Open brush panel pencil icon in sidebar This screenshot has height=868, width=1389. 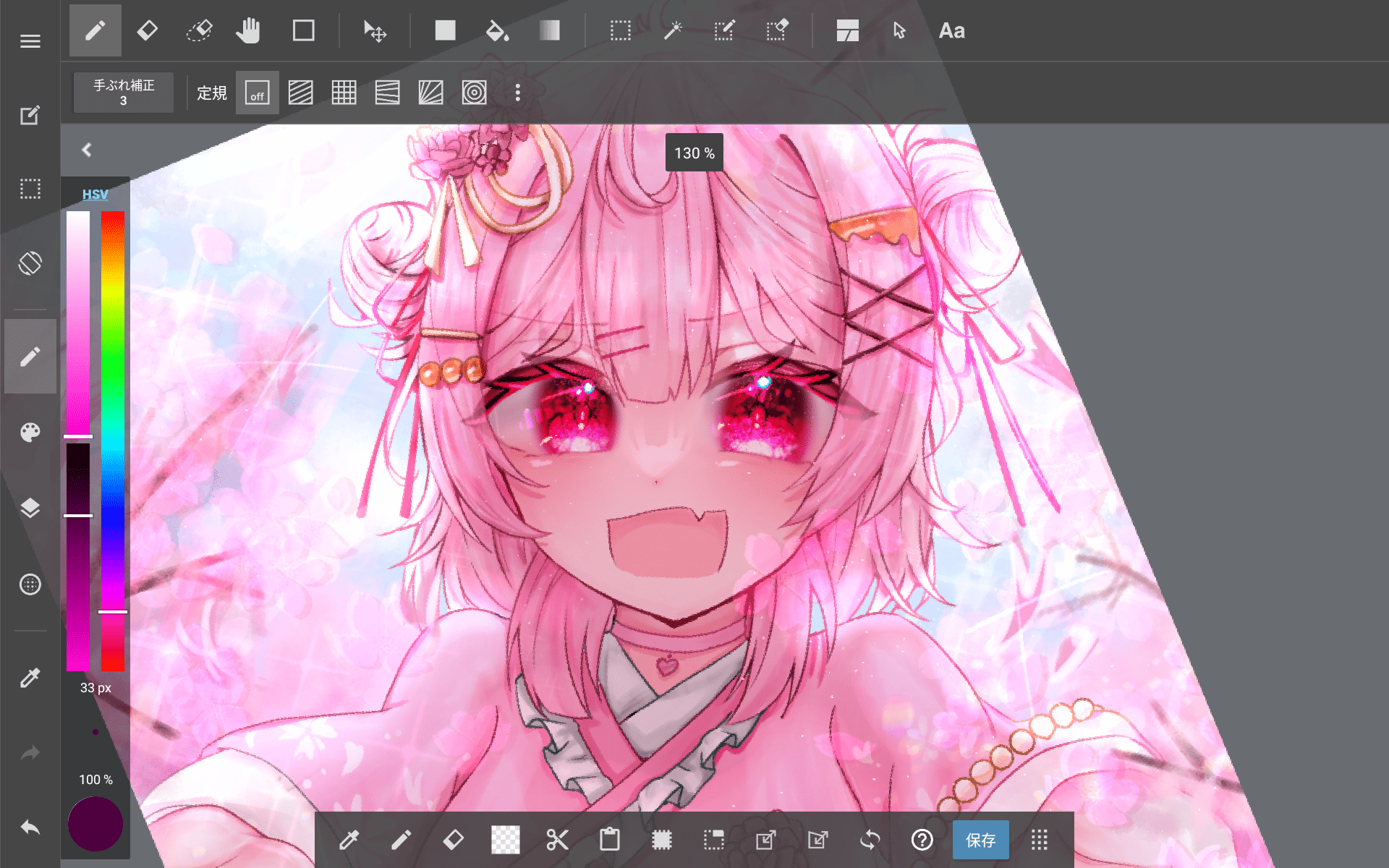(30, 357)
